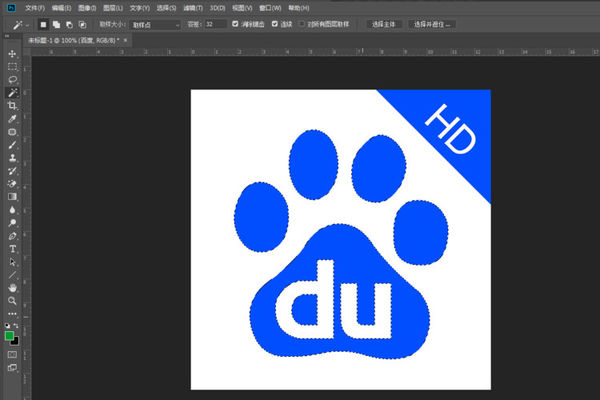This screenshot has width=600, height=400.
Task: Close the 未标题-1 document tab
Action: (126, 40)
